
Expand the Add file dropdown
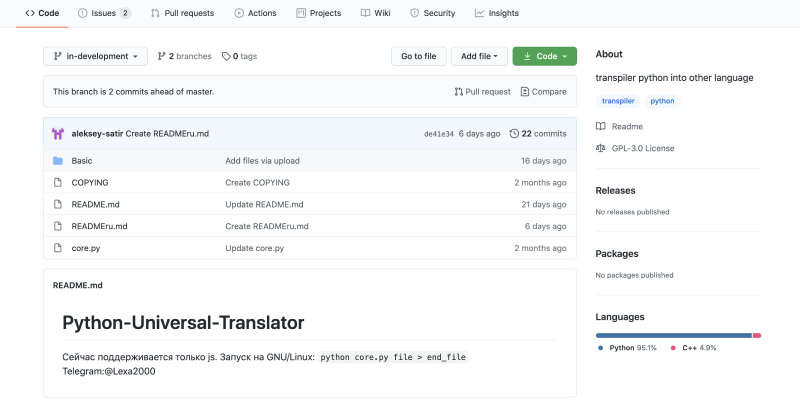click(x=480, y=56)
